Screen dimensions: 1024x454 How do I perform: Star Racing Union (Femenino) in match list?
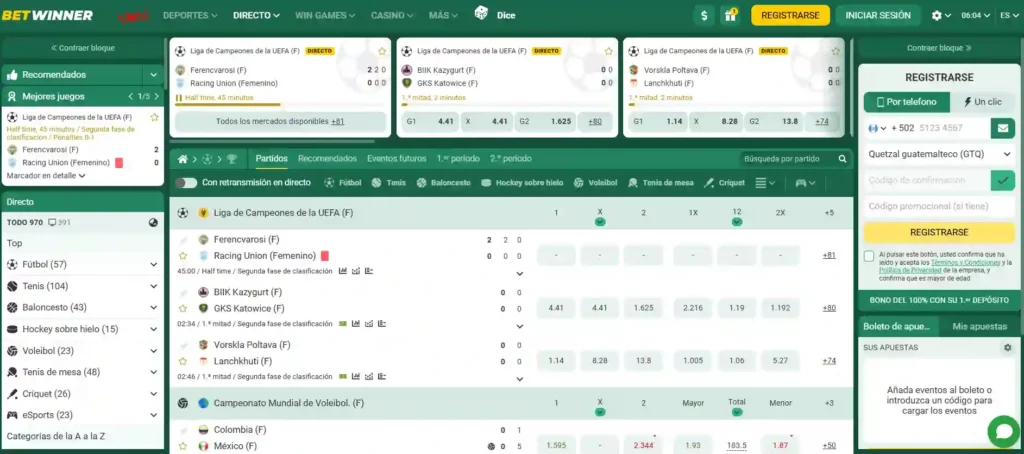(183, 256)
